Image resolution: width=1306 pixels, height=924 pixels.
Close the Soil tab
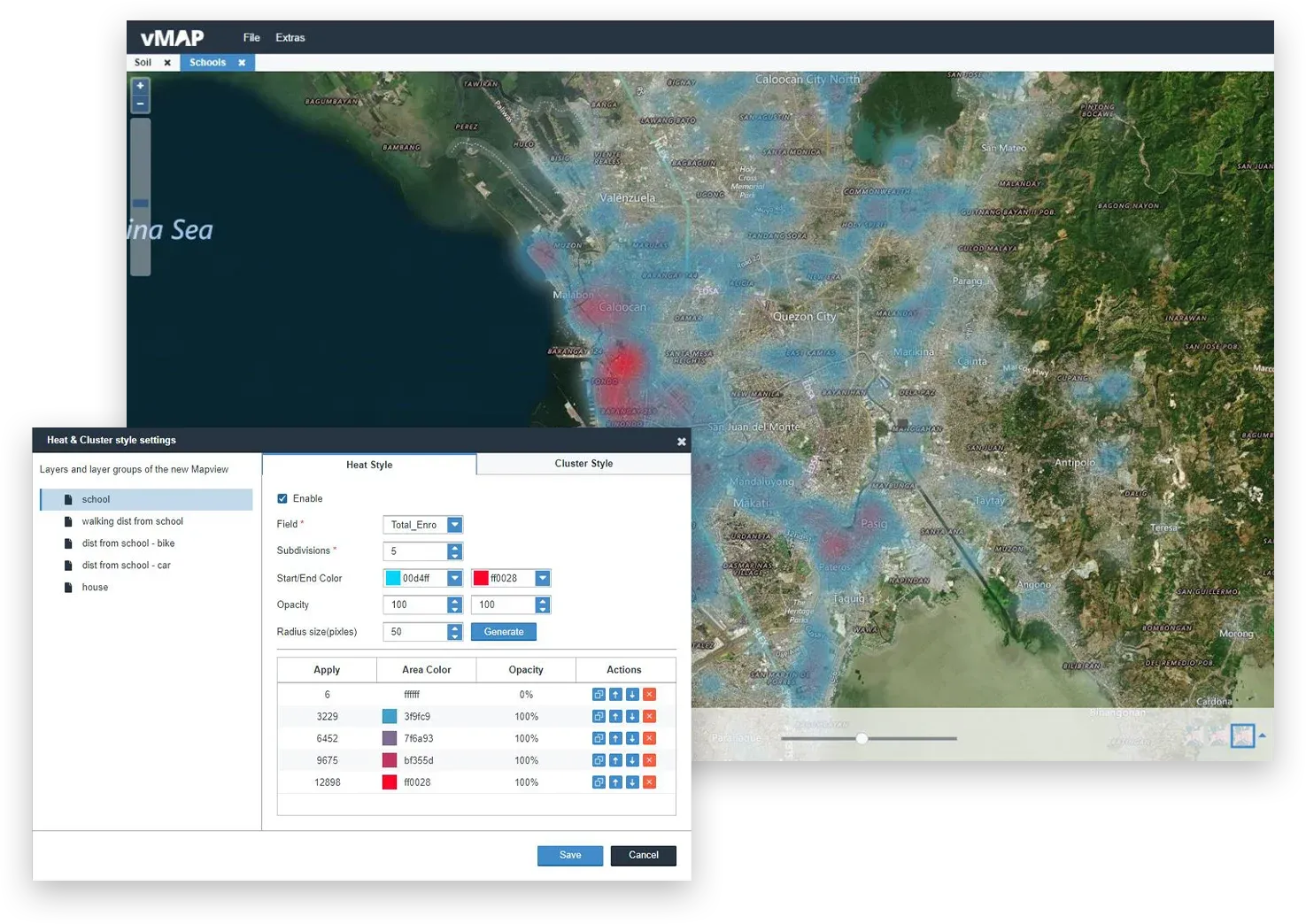click(x=167, y=63)
